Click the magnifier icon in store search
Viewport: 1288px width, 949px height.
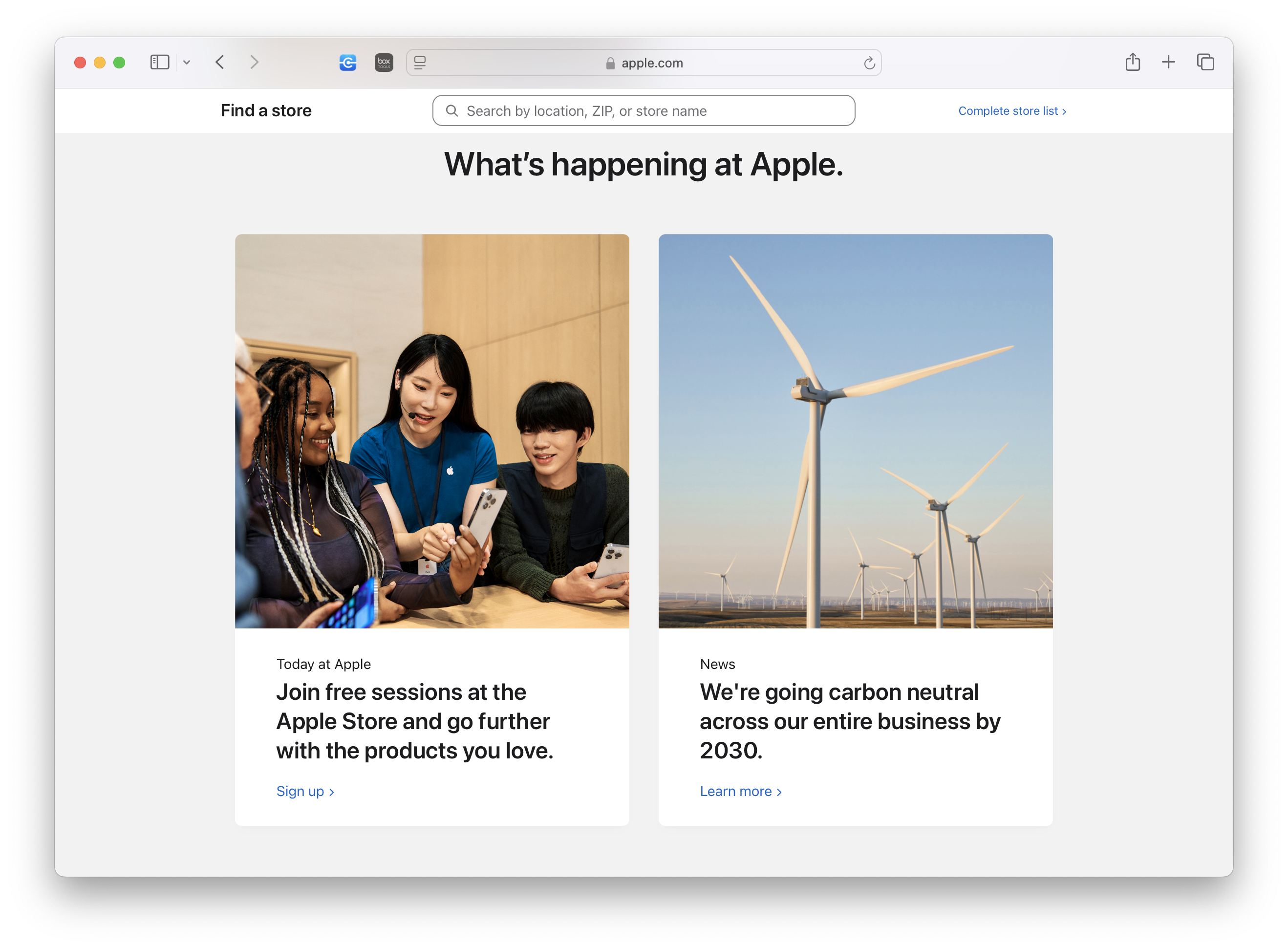coord(452,111)
